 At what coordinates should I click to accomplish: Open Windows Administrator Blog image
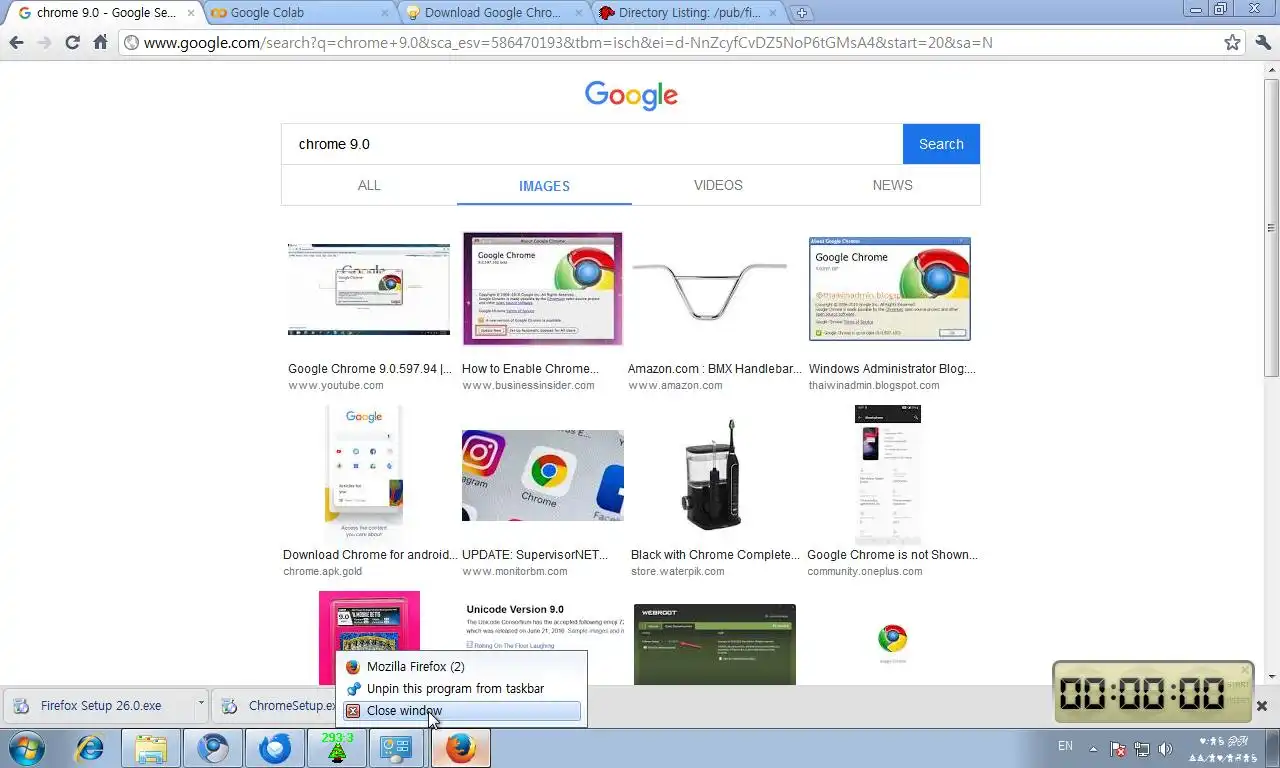point(889,289)
